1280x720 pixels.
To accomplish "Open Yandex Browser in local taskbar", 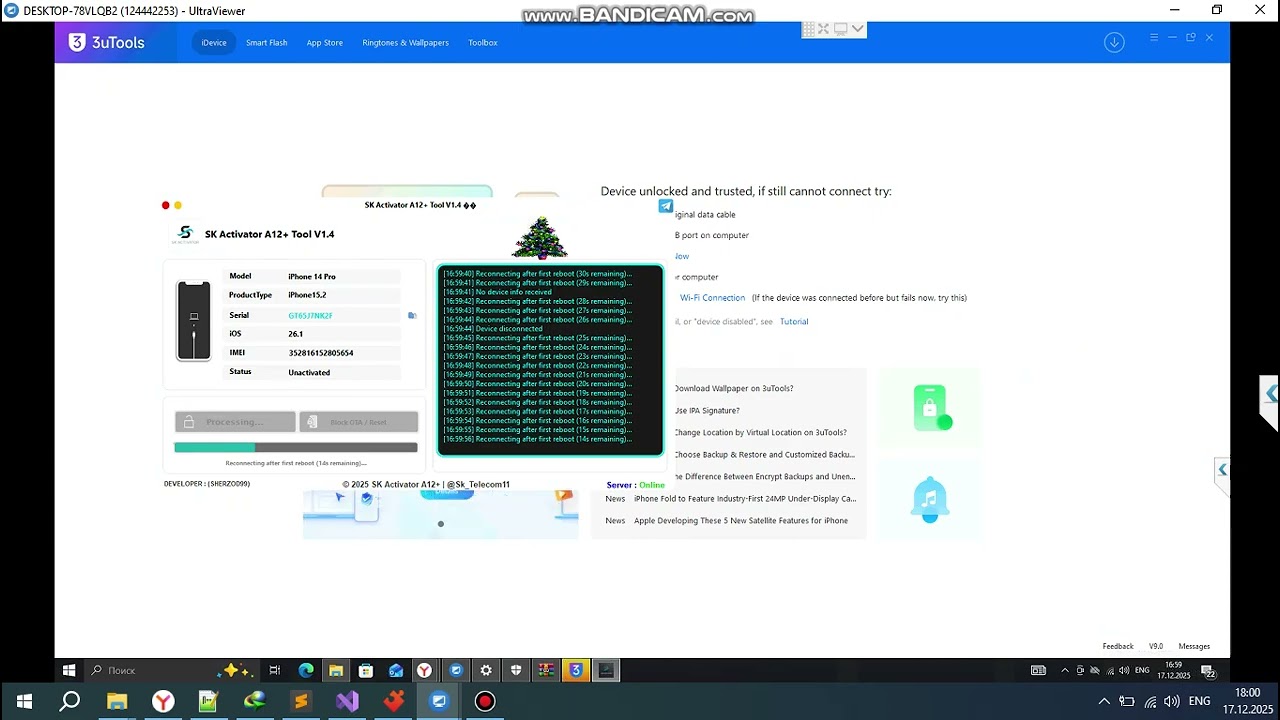I will 163,701.
